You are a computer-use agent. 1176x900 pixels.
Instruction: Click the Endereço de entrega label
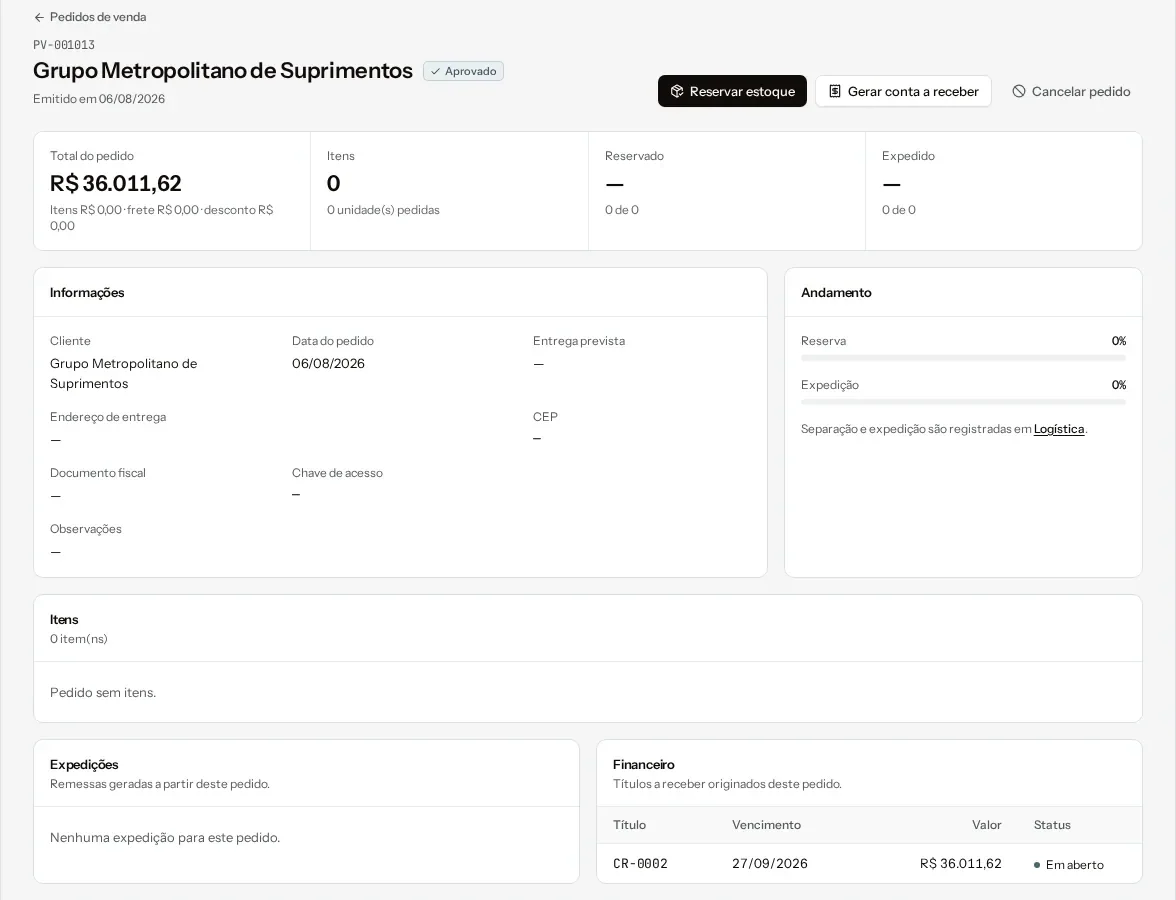(x=108, y=417)
